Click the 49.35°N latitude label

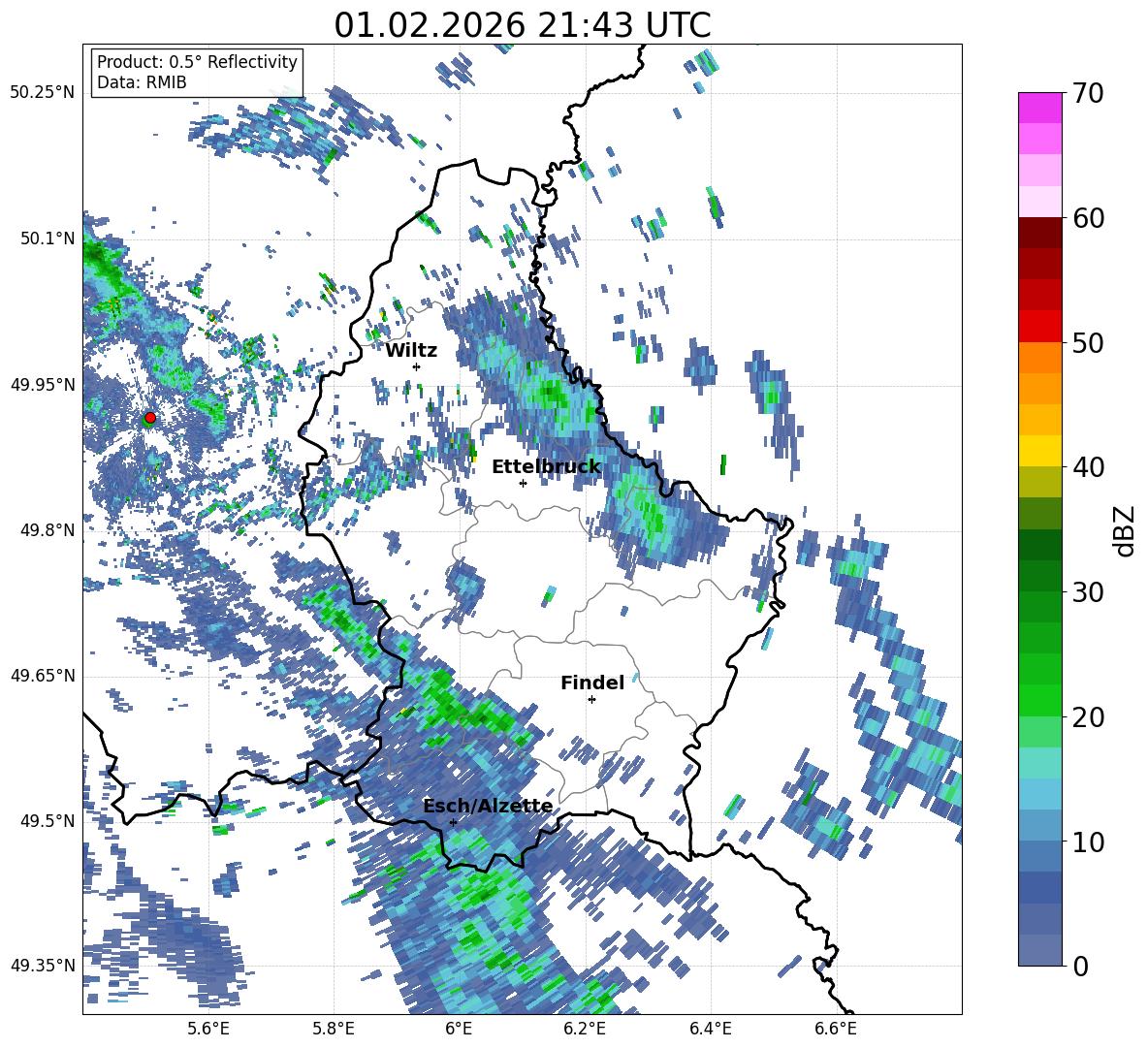click(43, 966)
